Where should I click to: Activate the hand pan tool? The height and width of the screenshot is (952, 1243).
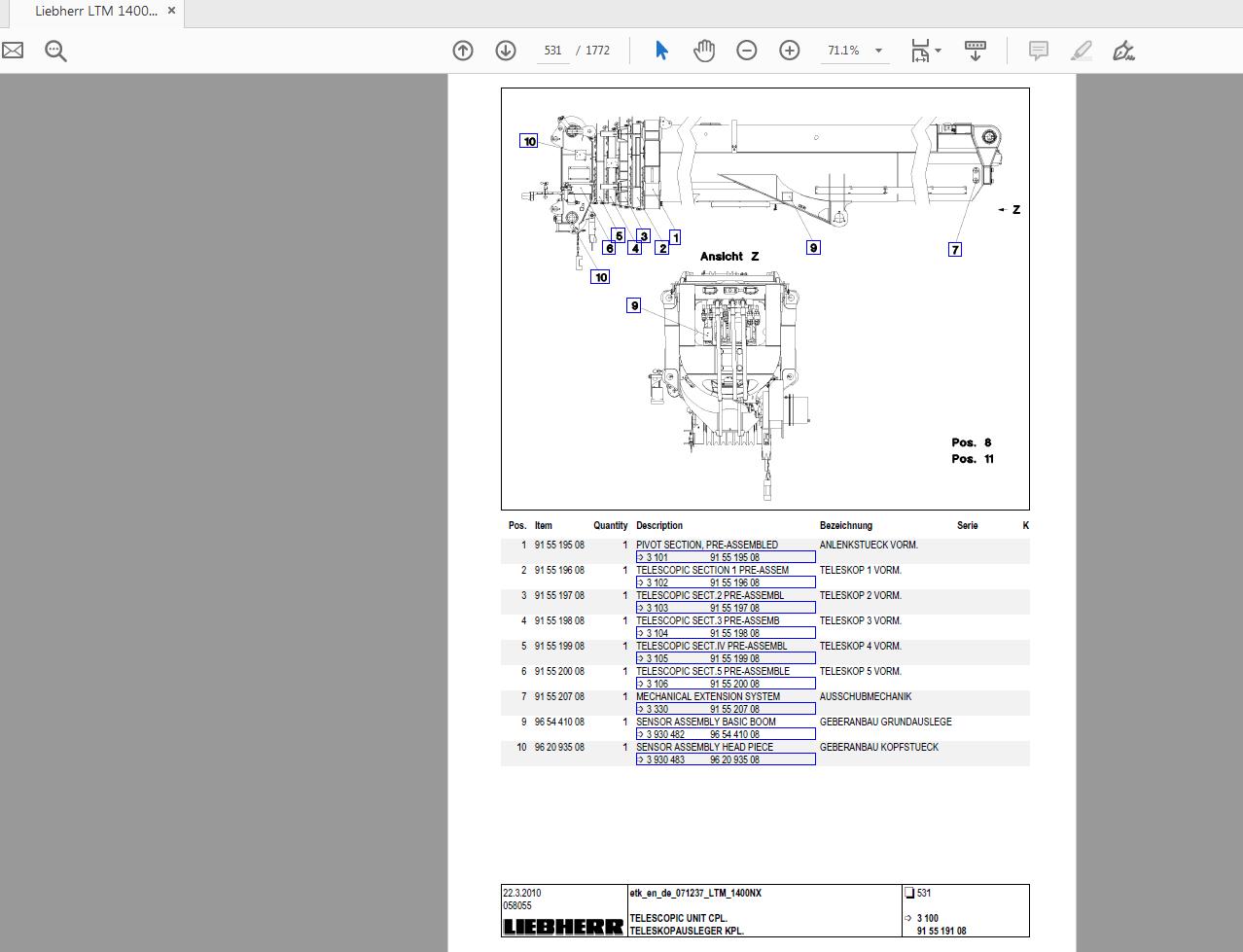704,51
